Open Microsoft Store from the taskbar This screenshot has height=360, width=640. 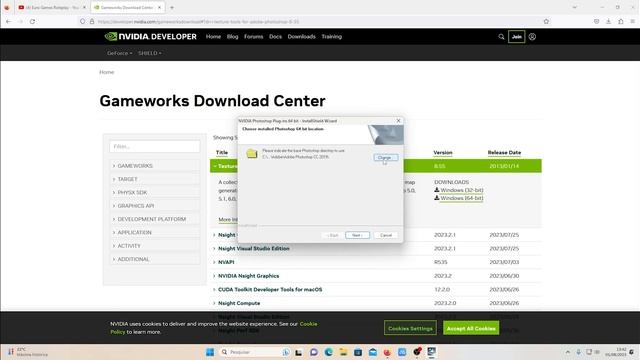coord(358,352)
